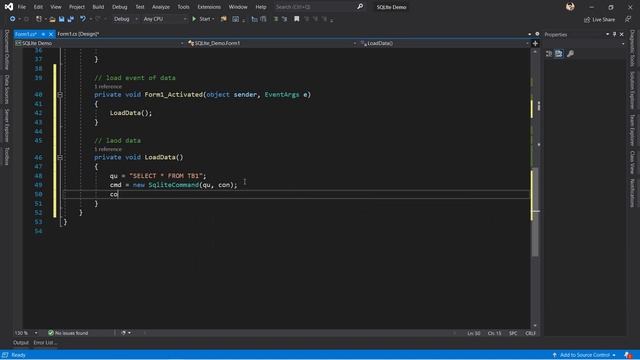
Task: Click the CRLF line ending indicator
Action: point(531,333)
